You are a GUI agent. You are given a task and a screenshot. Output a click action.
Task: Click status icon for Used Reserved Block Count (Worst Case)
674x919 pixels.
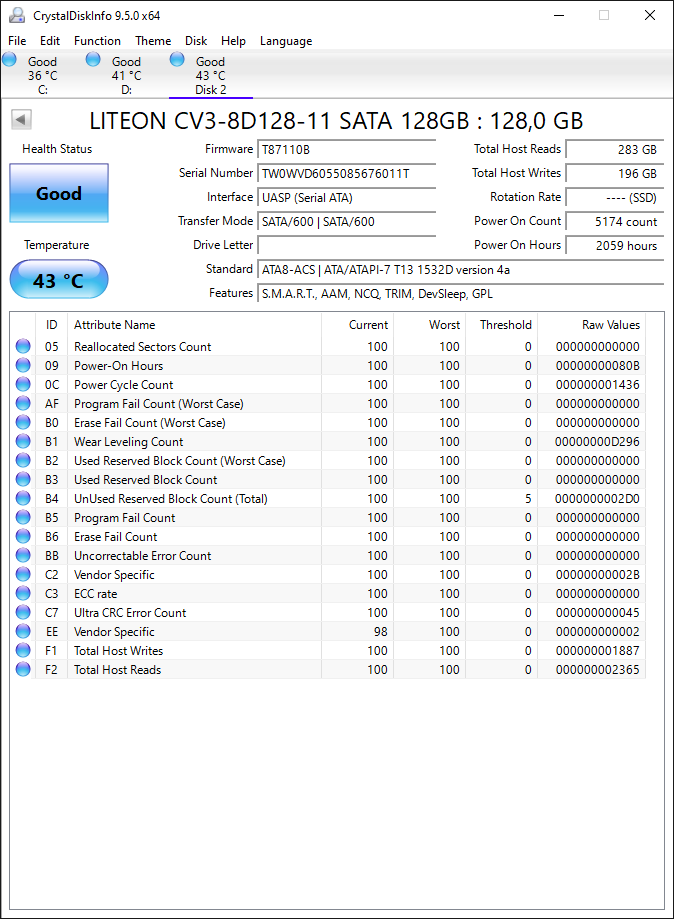[x=23, y=460]
